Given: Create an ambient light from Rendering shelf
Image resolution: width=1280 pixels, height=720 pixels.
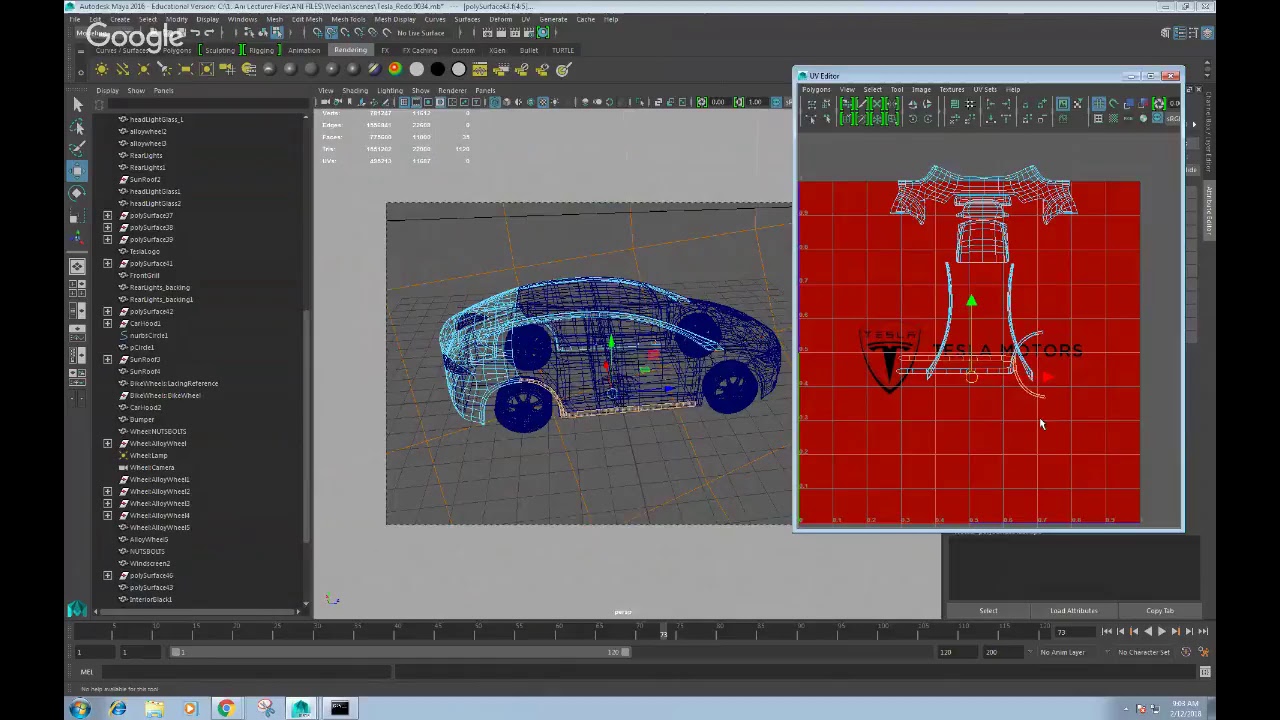Looking at the screenshot, I should 101,69.
